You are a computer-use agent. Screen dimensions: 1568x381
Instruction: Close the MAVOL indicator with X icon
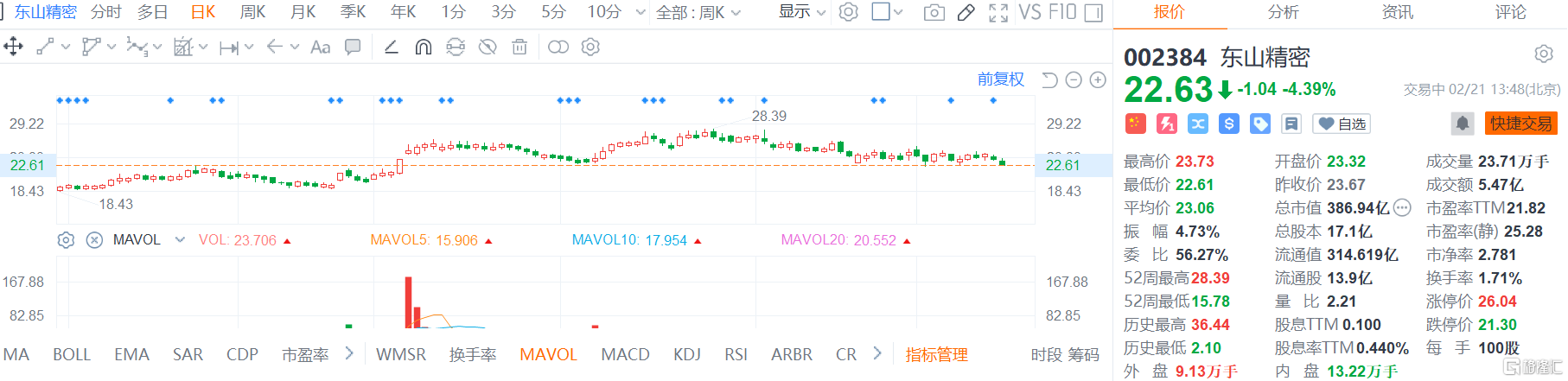[x=95, y=240]
